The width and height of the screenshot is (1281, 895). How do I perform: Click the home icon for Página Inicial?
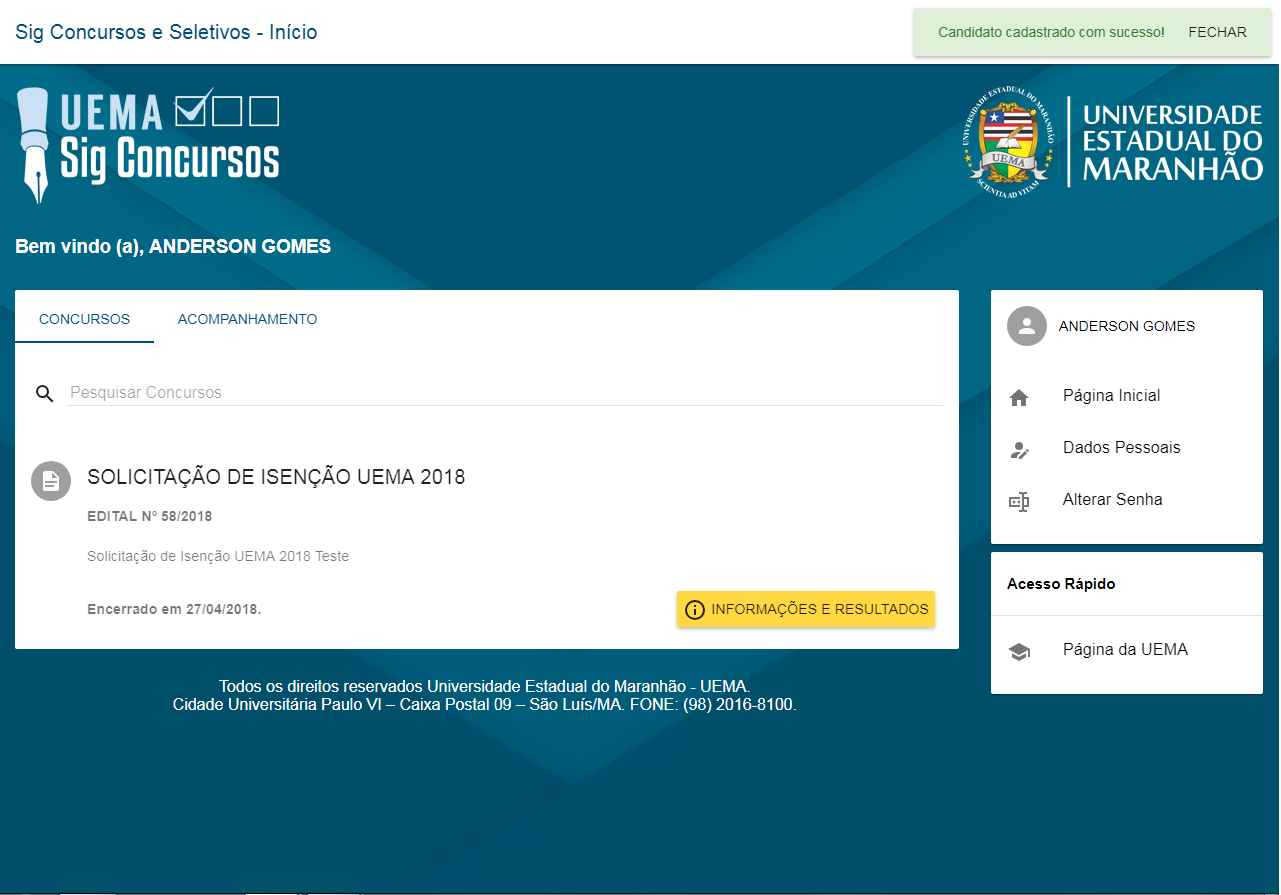click(x=1019, y=398)
